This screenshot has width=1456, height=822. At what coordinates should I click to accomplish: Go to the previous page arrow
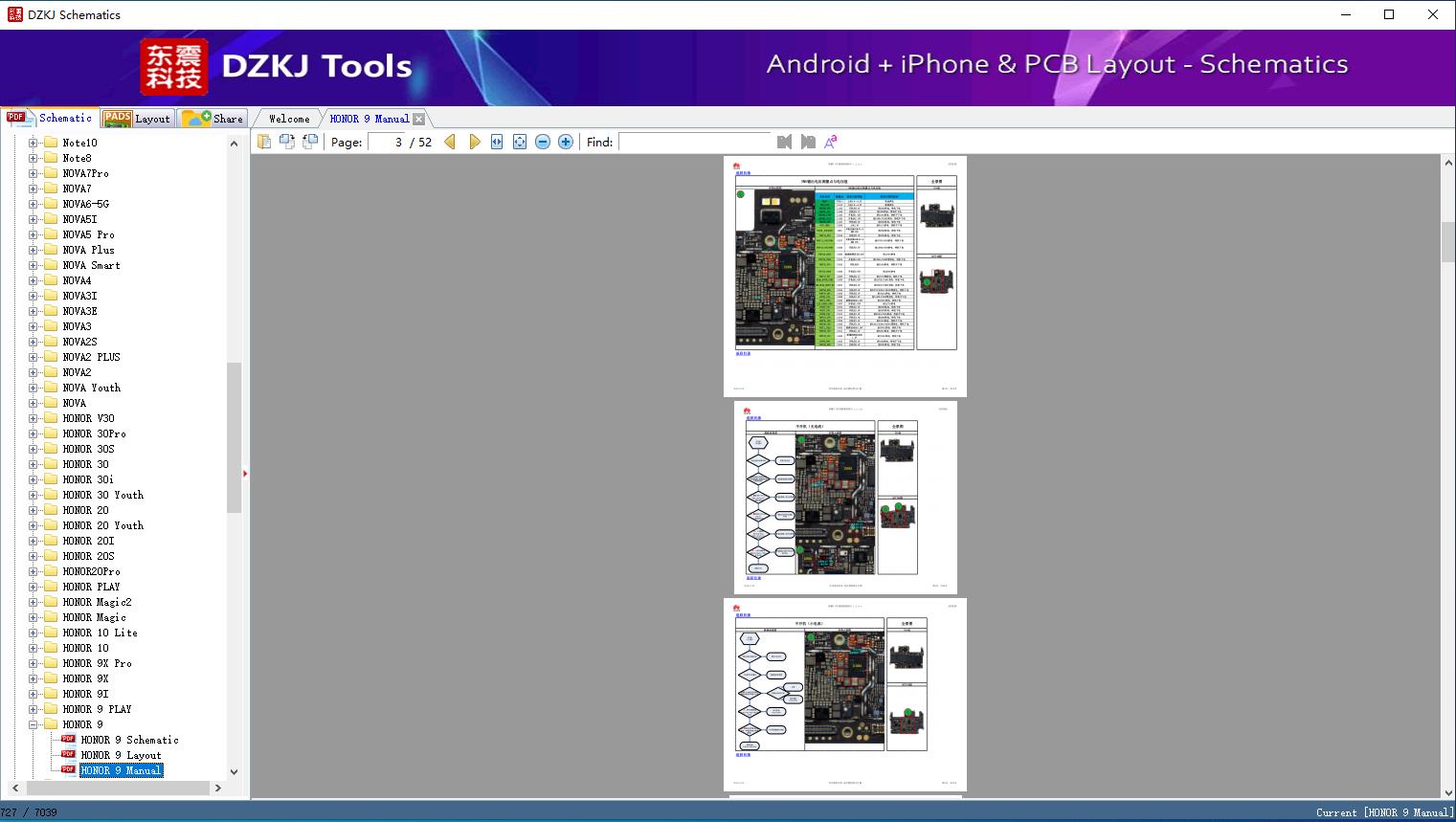[x=450, y=142]
